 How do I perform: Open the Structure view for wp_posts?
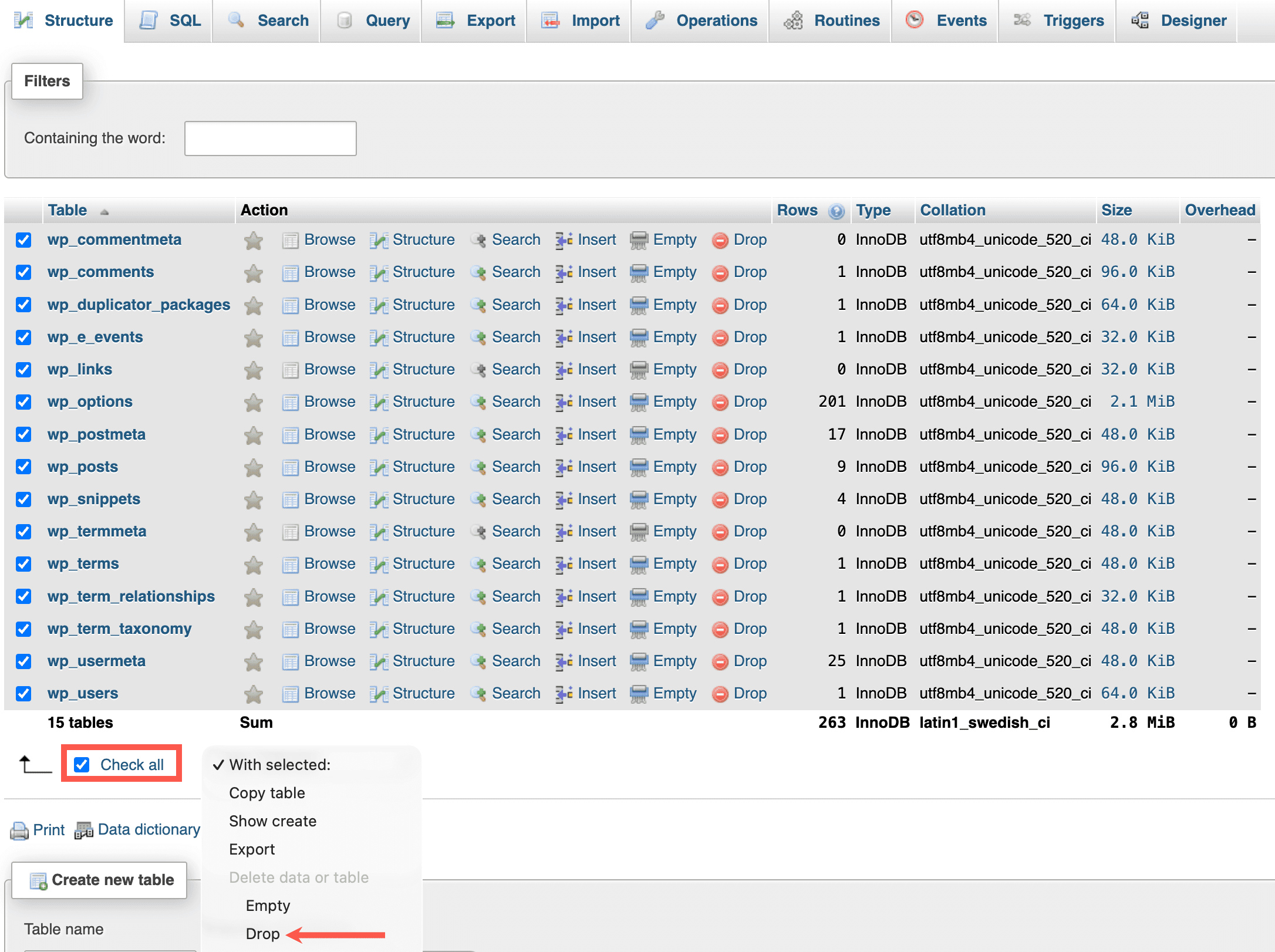pos(423,467)
